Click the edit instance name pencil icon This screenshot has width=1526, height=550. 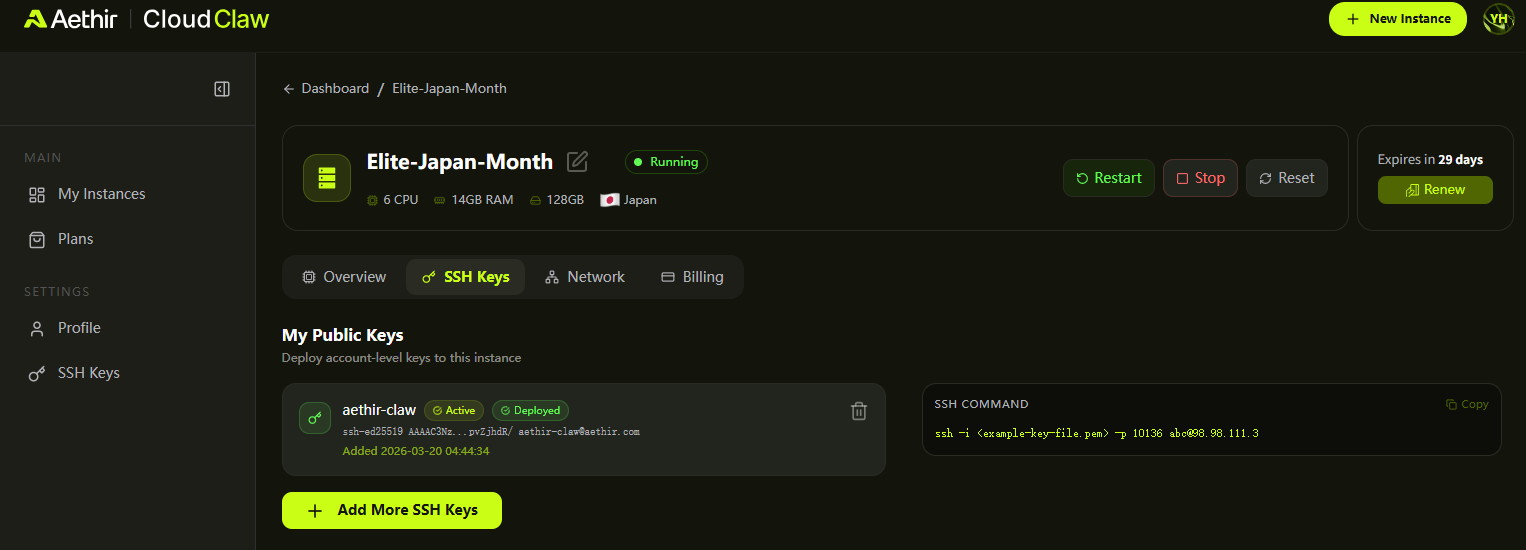(577, 161)
